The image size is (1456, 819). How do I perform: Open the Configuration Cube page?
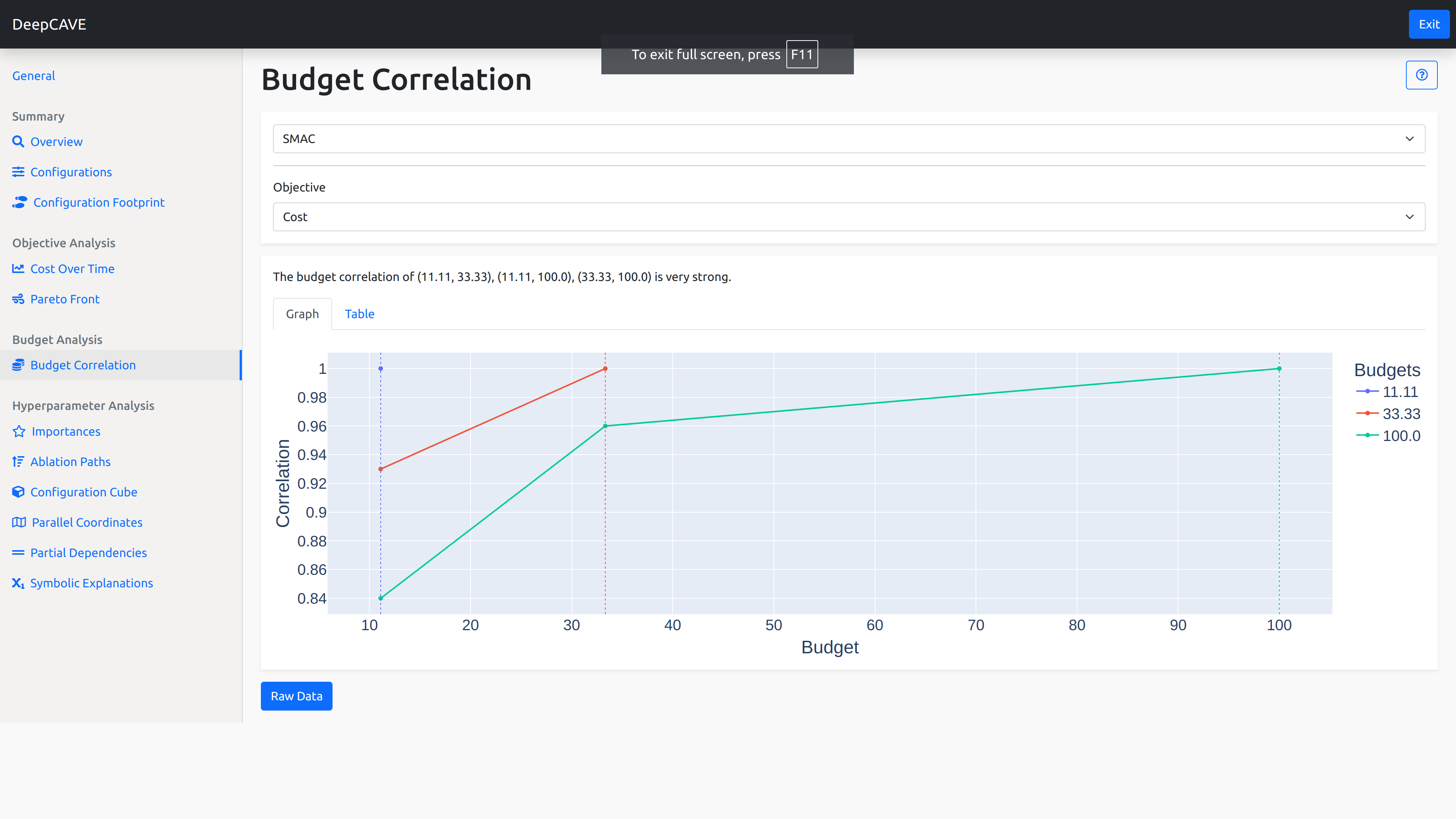[x=84, y=492]
